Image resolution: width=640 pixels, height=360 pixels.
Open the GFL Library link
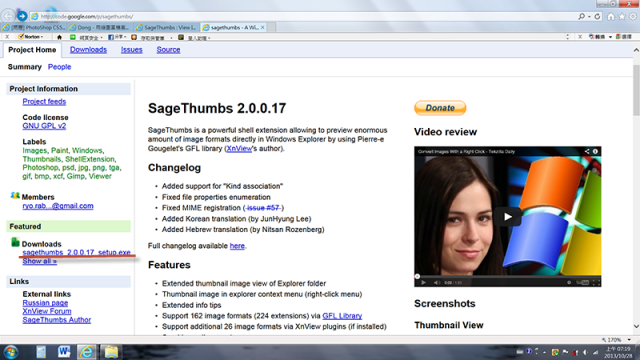[342, 316]
